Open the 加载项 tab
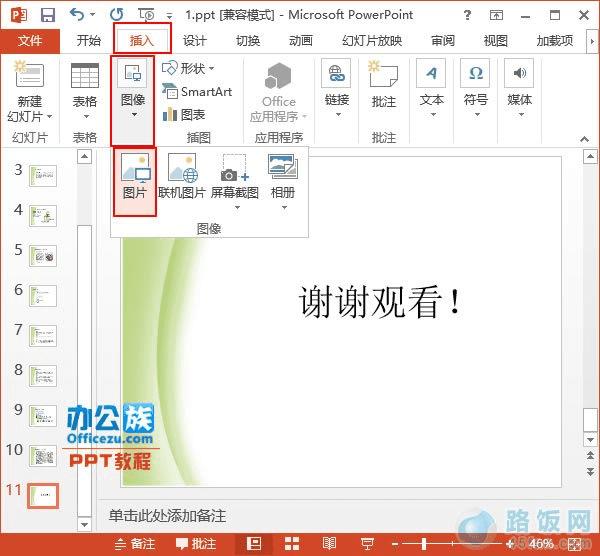 (555, 41)
